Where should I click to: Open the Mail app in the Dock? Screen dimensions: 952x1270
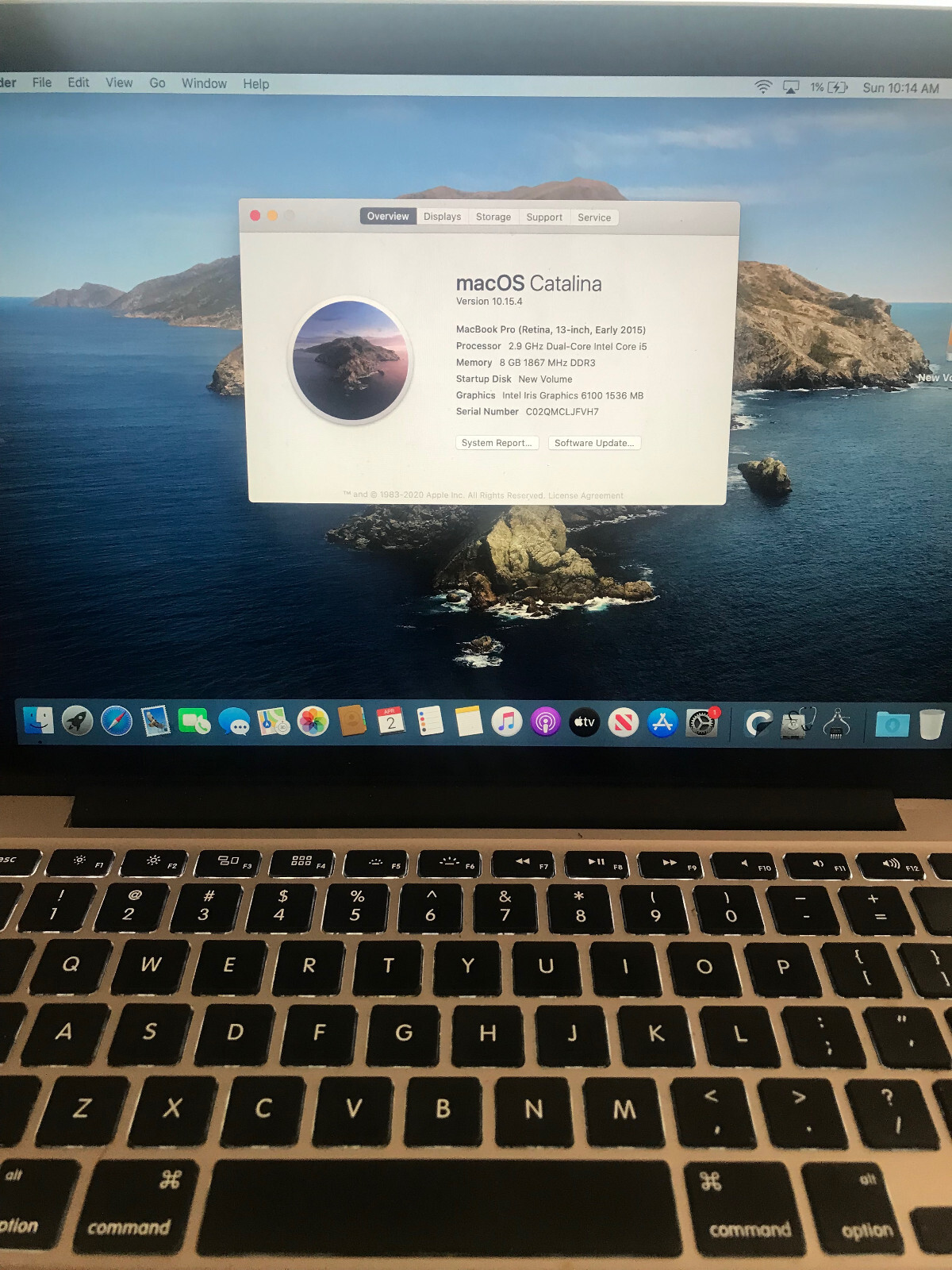pos(155,721)
